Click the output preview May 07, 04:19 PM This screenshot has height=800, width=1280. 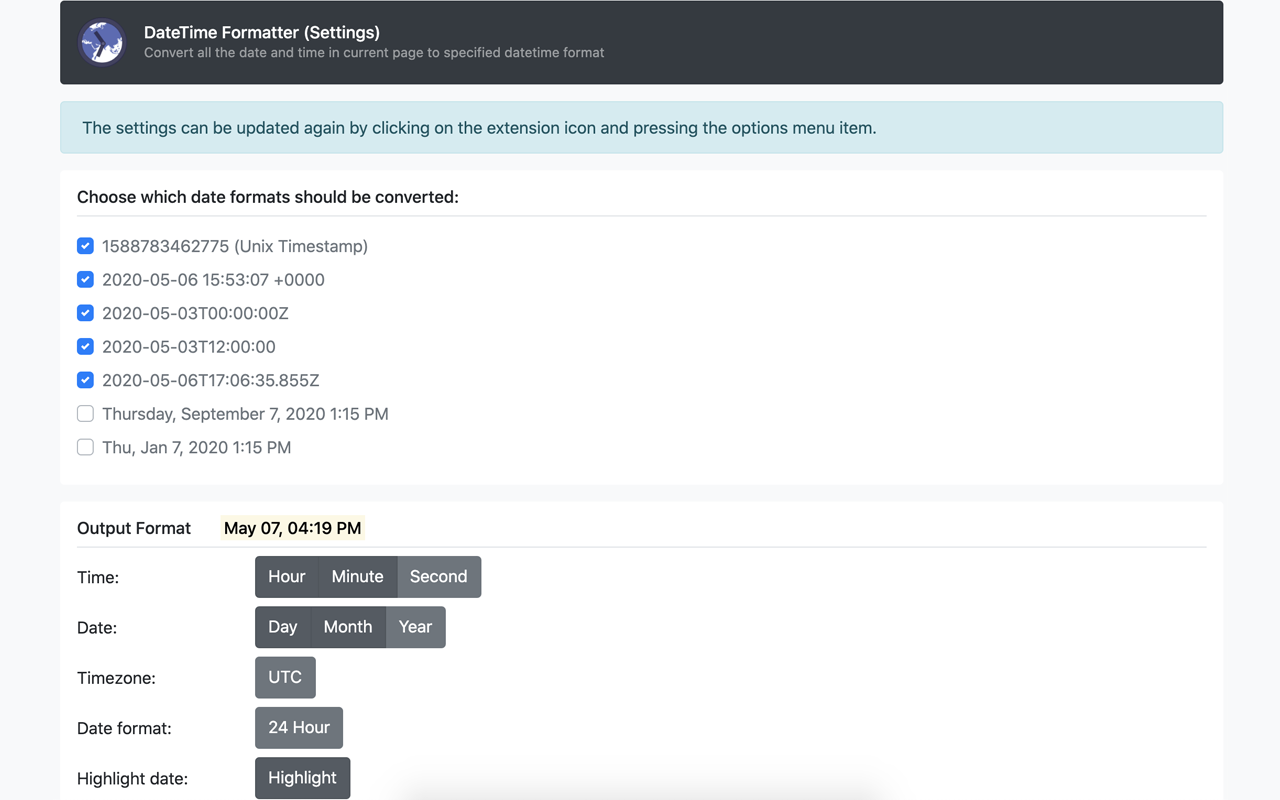[292, 528]
